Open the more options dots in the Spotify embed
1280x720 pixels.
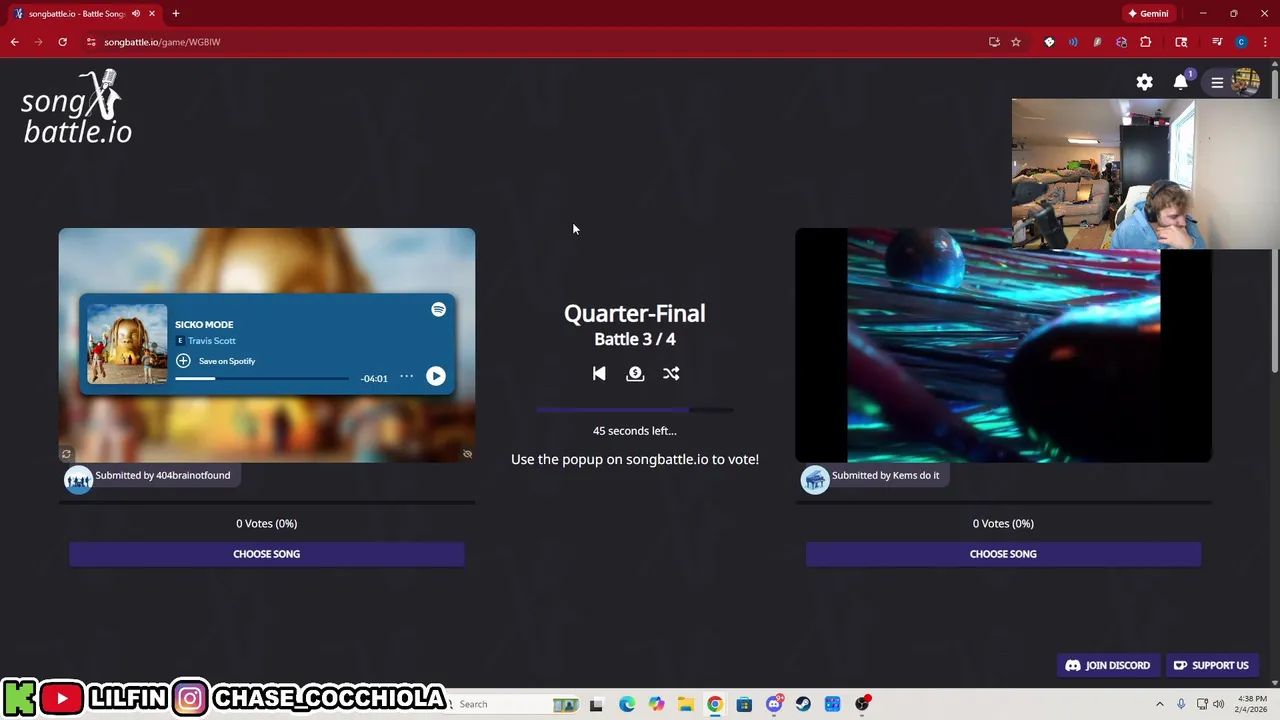click(406, 376)
